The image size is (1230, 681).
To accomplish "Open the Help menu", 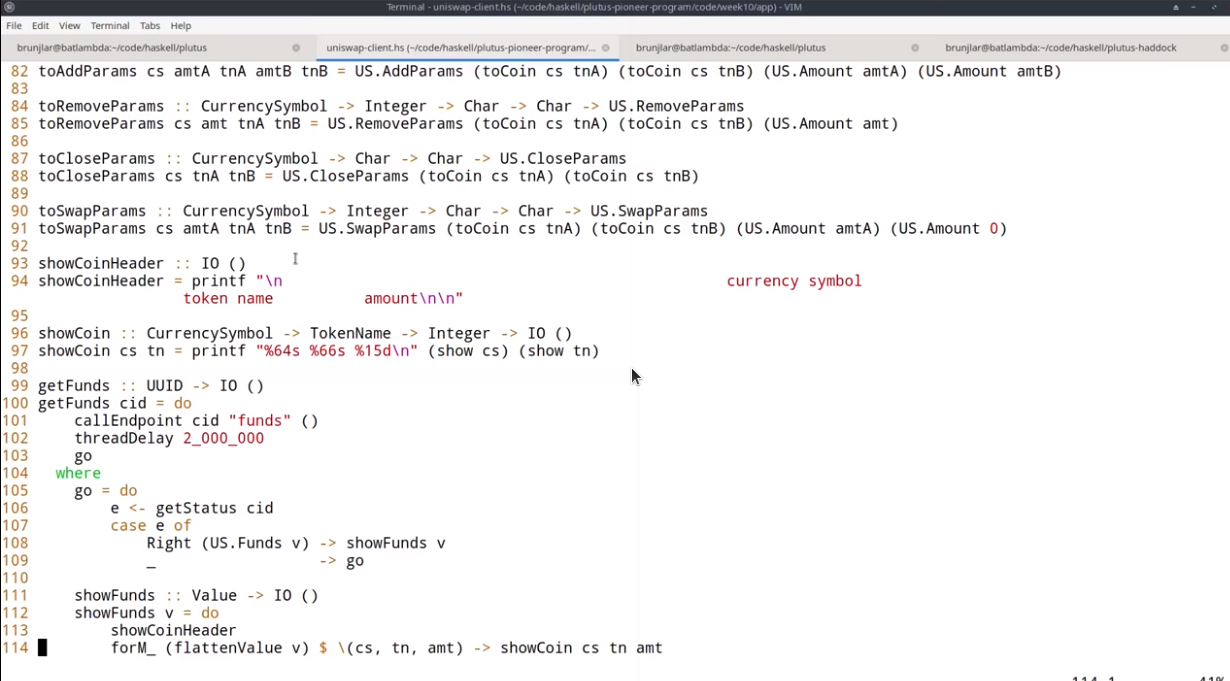I will coord(180,26).
